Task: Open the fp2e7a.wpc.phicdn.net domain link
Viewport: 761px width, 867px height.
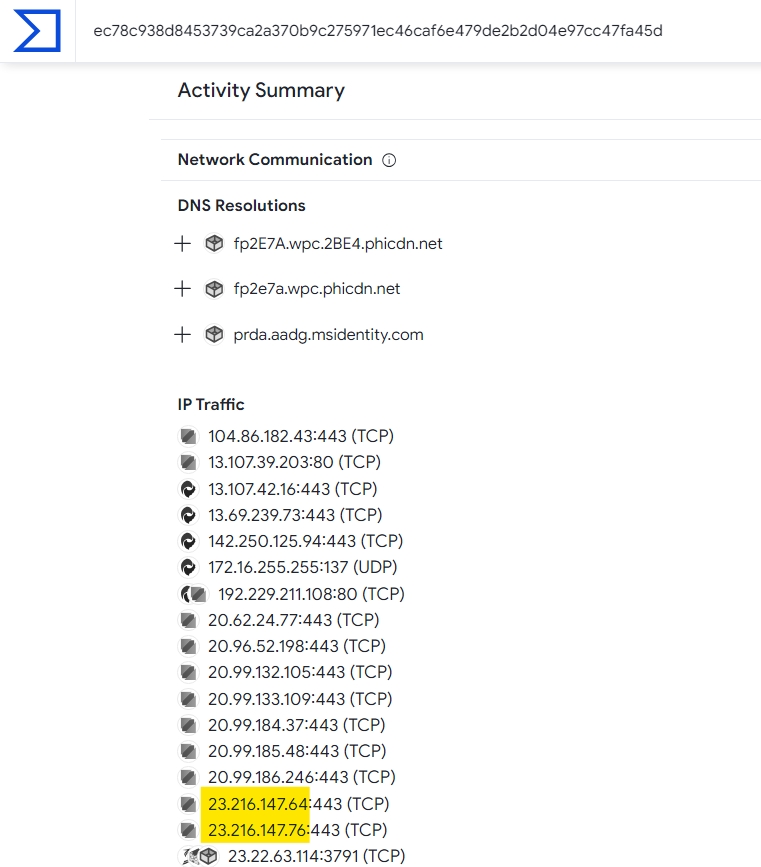Action: pos(317,289)
